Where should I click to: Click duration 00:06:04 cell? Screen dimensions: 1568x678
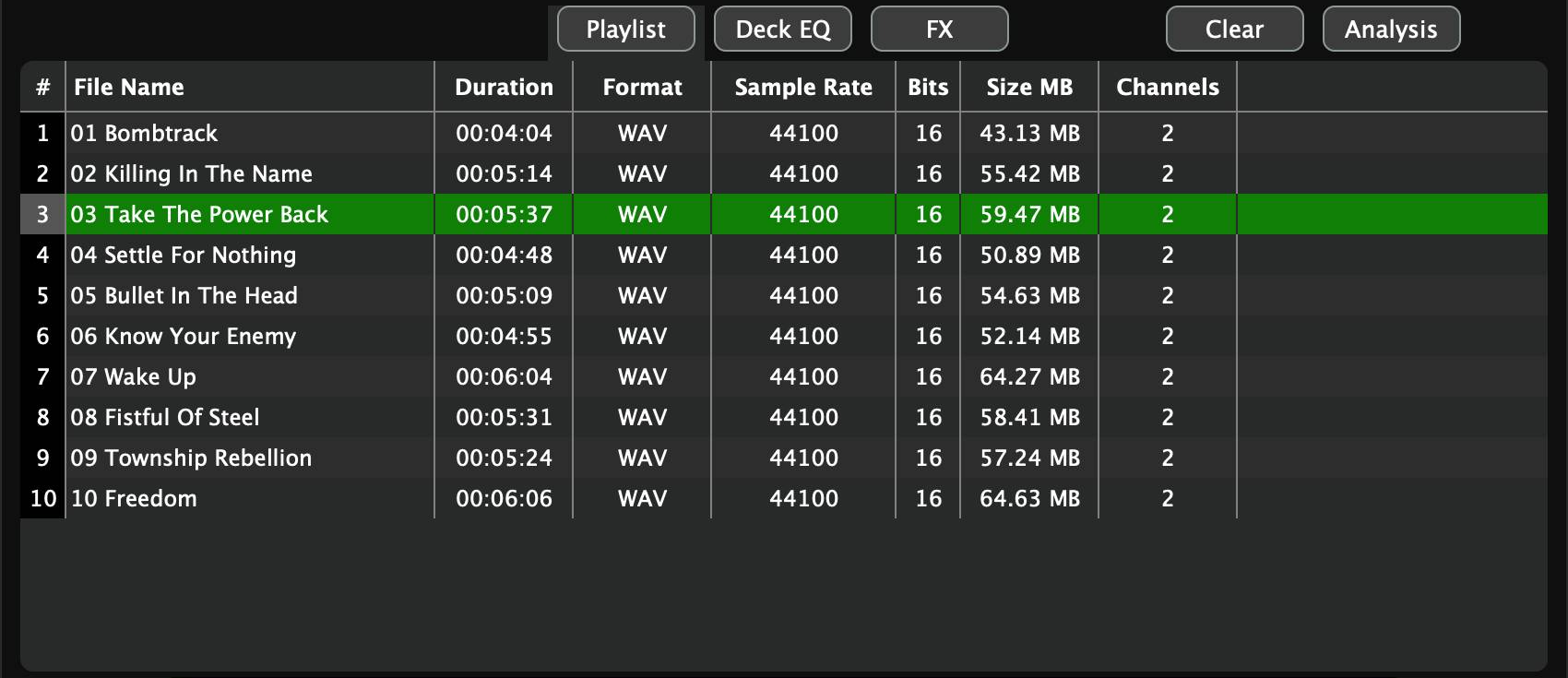(x=504, y=376)
